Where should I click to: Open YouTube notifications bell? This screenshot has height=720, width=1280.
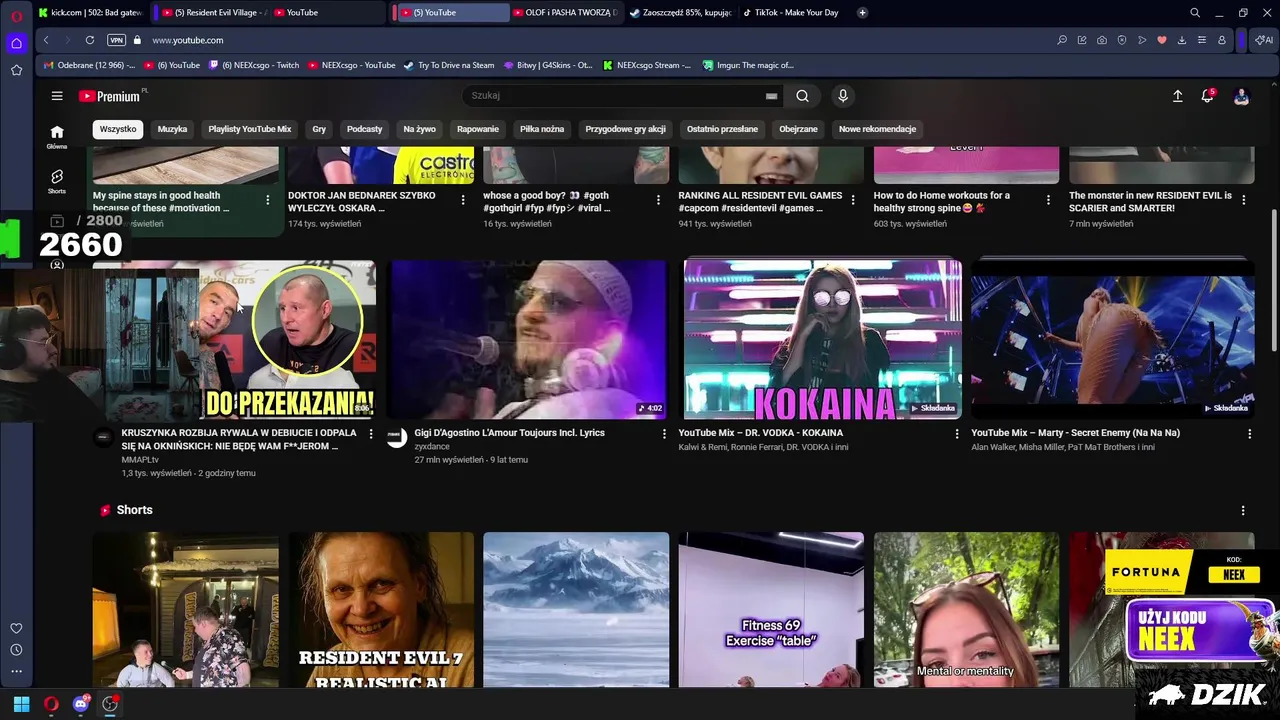1207,96
